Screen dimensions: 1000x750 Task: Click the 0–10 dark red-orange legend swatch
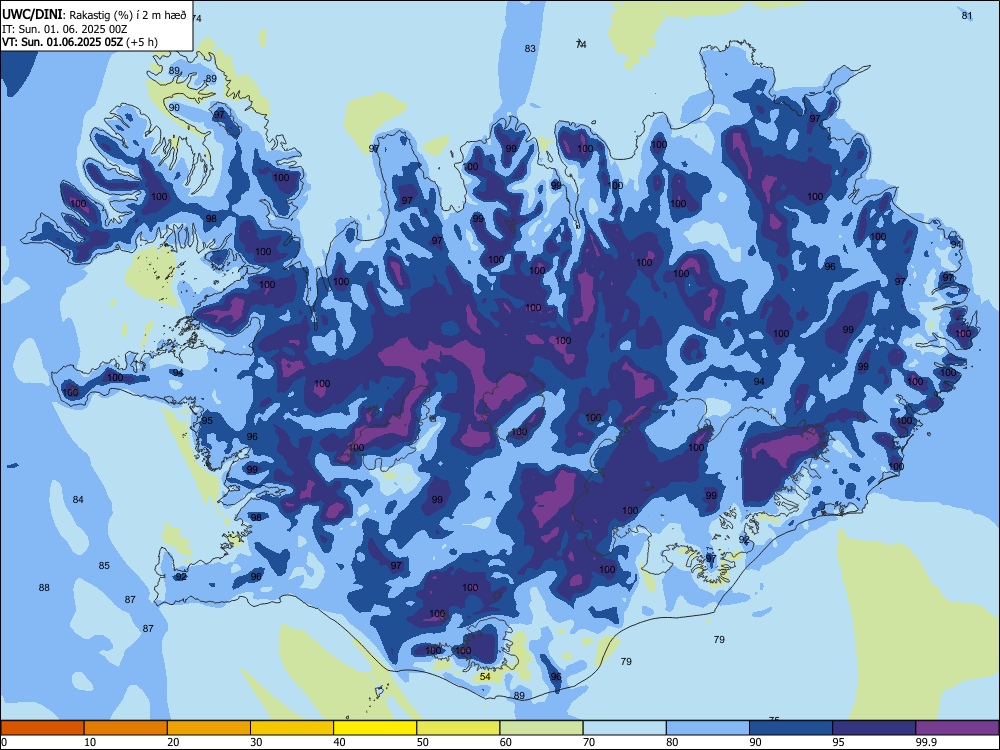[x=42, y=728]
